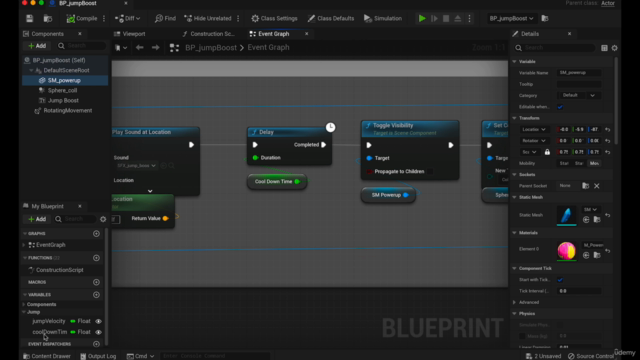Screen dimensions: 640x360
Task: Add a new event dispatcher with plus icon
Action: [96, 344]
